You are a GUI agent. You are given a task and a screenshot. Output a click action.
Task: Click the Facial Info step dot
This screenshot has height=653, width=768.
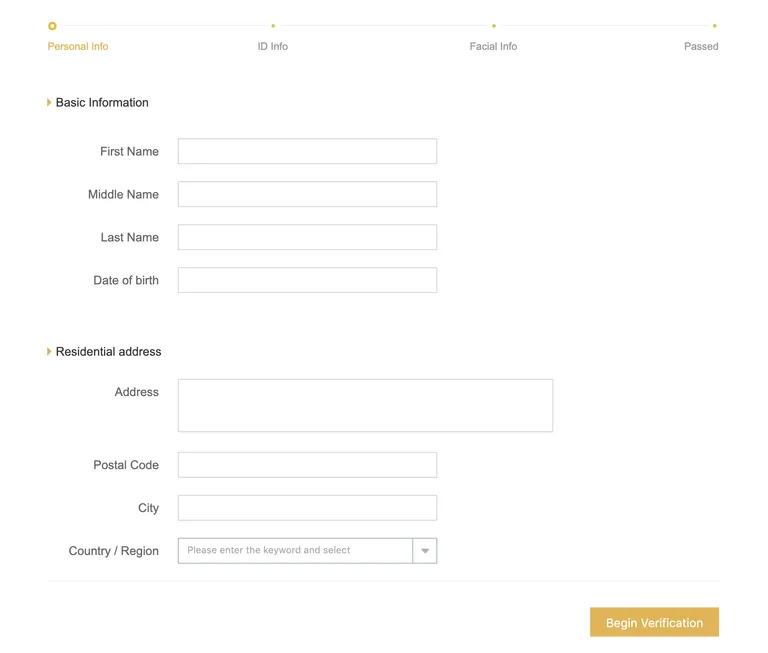[x=494, y=25]
